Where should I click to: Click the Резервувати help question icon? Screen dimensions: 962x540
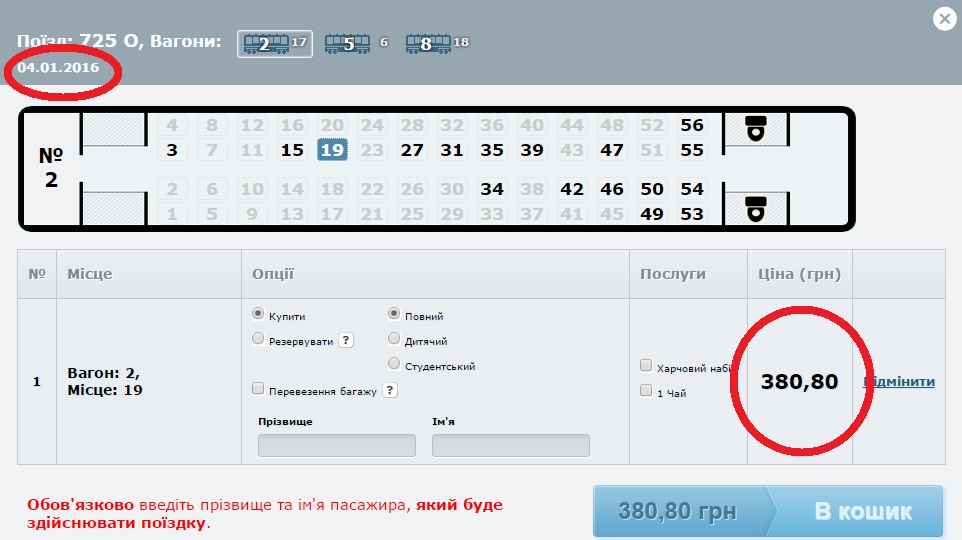346,340
